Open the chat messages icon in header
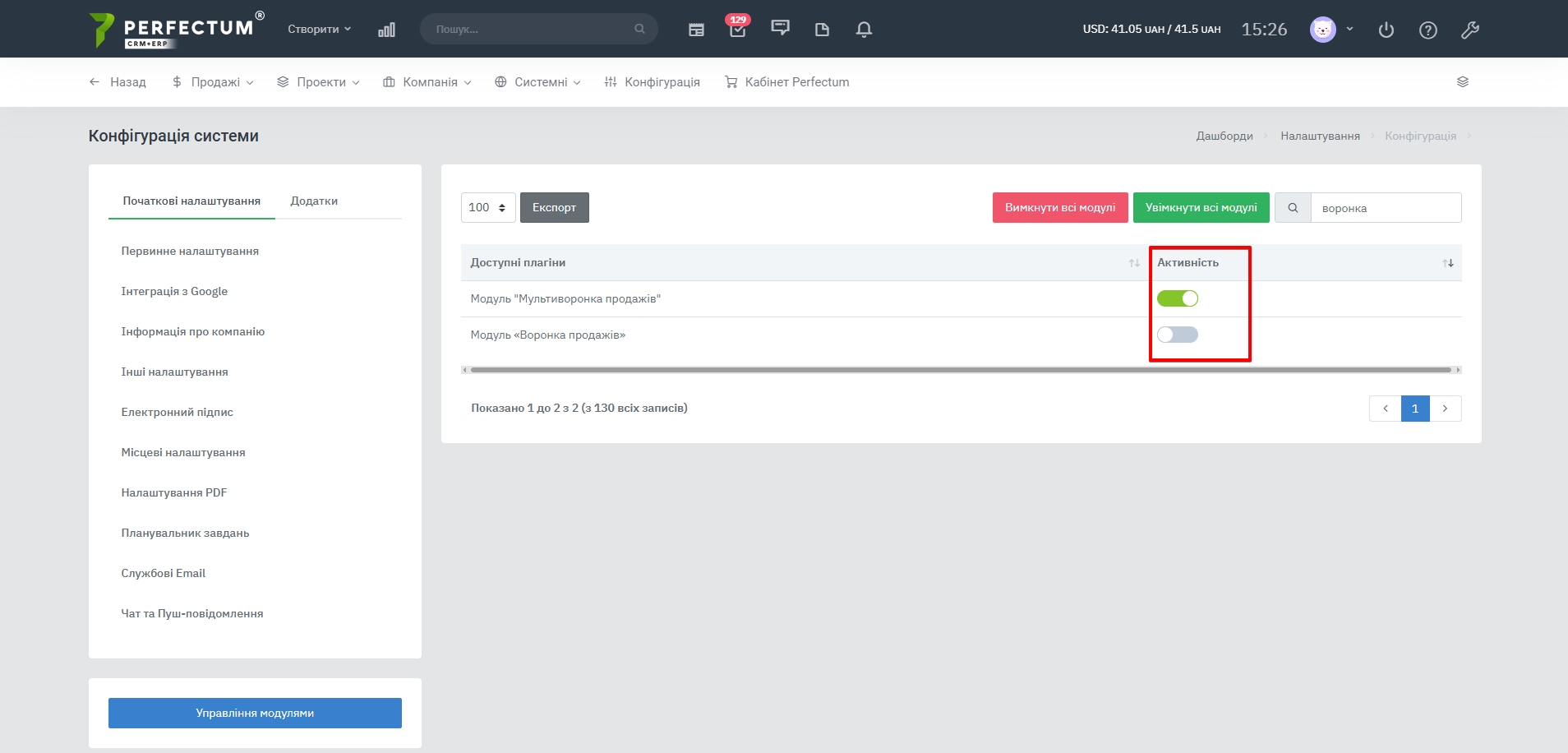Image resolution: width=1568 pixels, height=753 pixels. tap(780, 29)
